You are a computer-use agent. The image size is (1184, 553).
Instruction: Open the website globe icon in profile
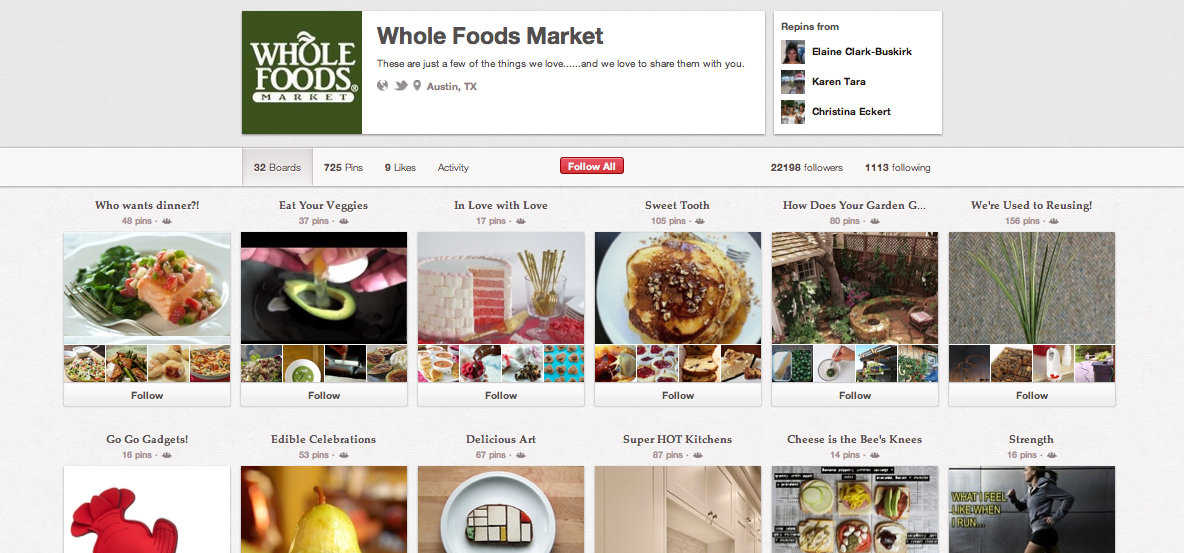point(382,85)
